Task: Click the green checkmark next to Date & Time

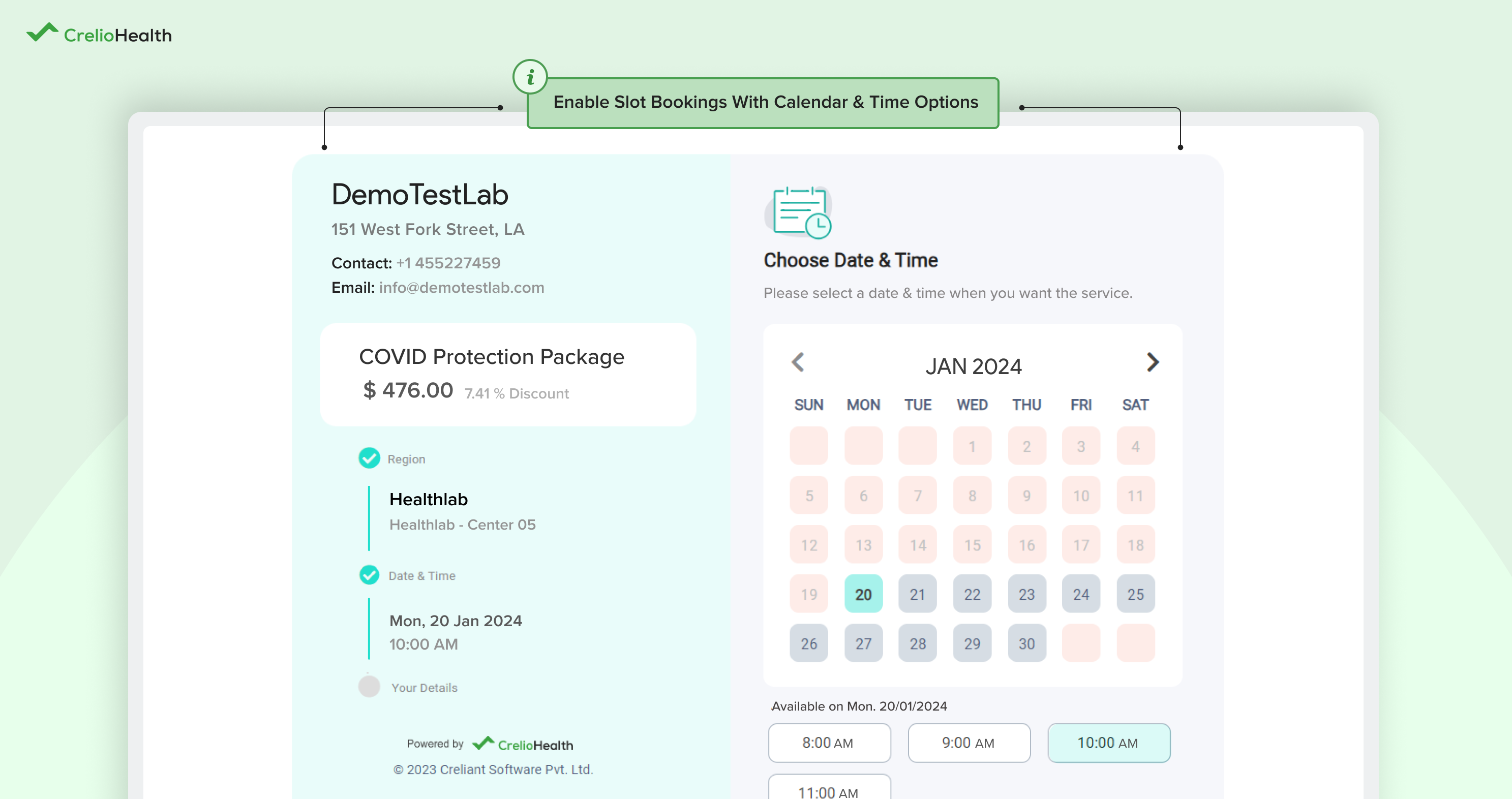Action: (369, 575)
